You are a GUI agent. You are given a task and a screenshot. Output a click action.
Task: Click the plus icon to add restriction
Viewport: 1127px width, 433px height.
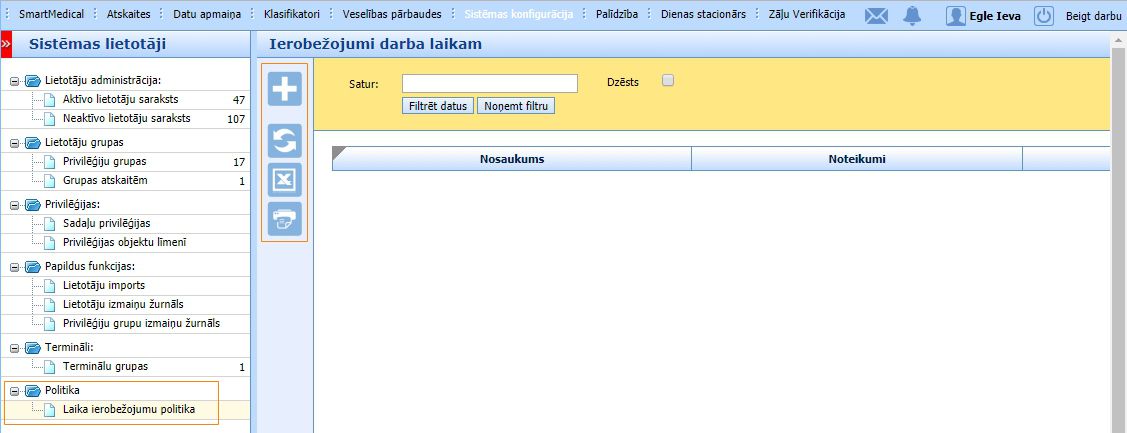pyautogui.click(x=285, y=88)
